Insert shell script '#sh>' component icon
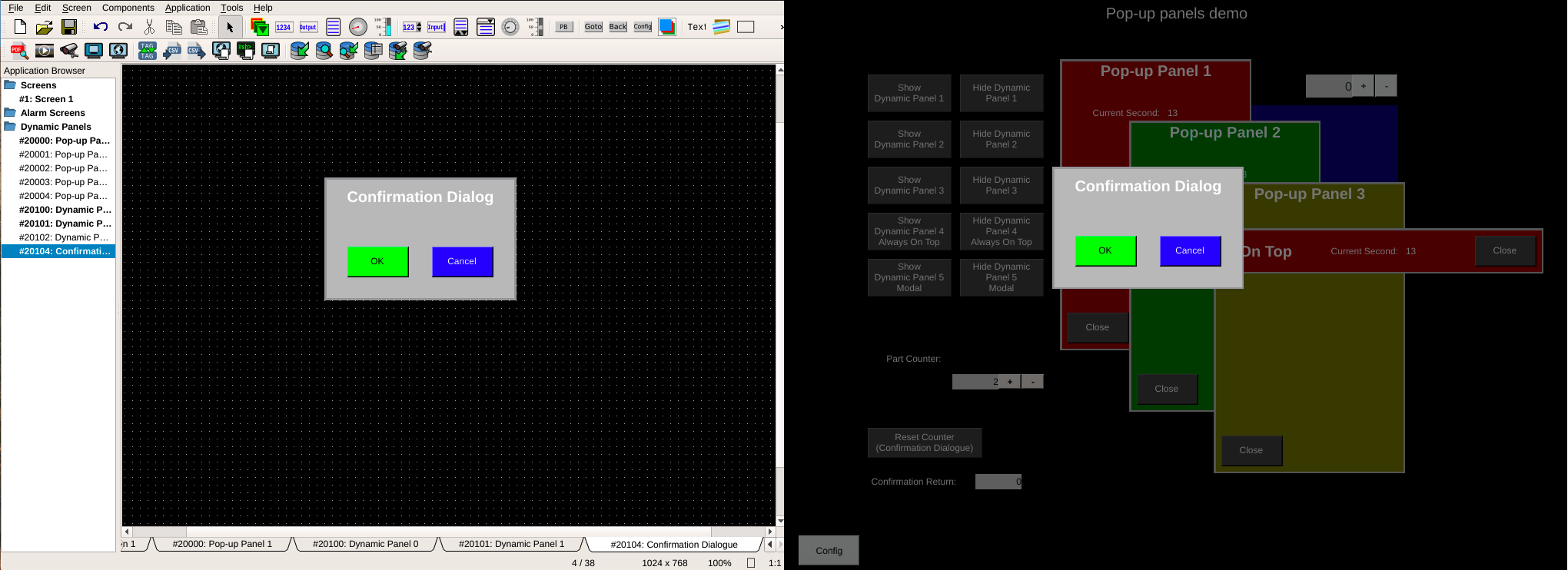Image resolution: width=1568 pixels, height=570 pixels. pyautogui.click(x=245, y=51)
